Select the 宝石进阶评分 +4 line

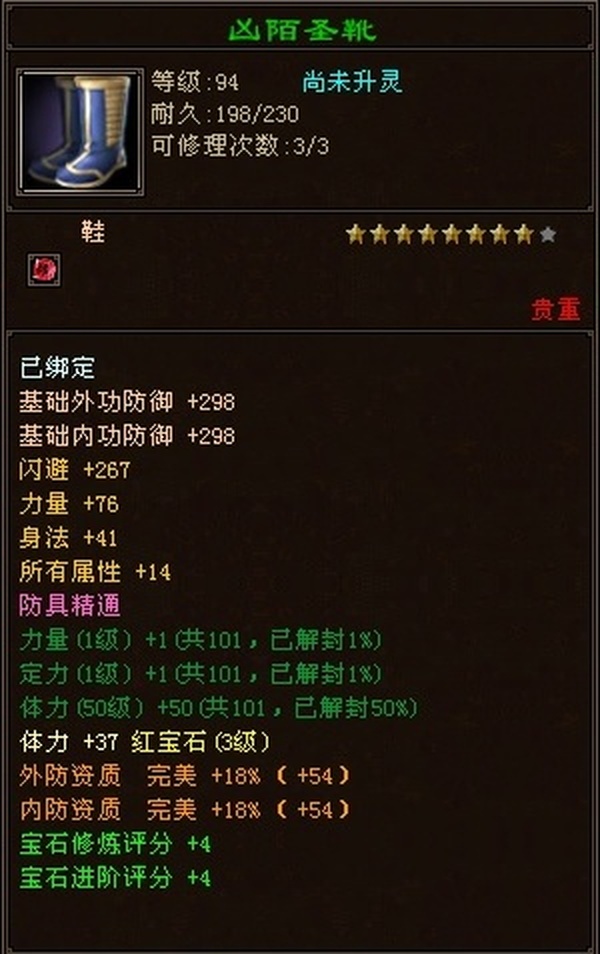tap(115, 878)
